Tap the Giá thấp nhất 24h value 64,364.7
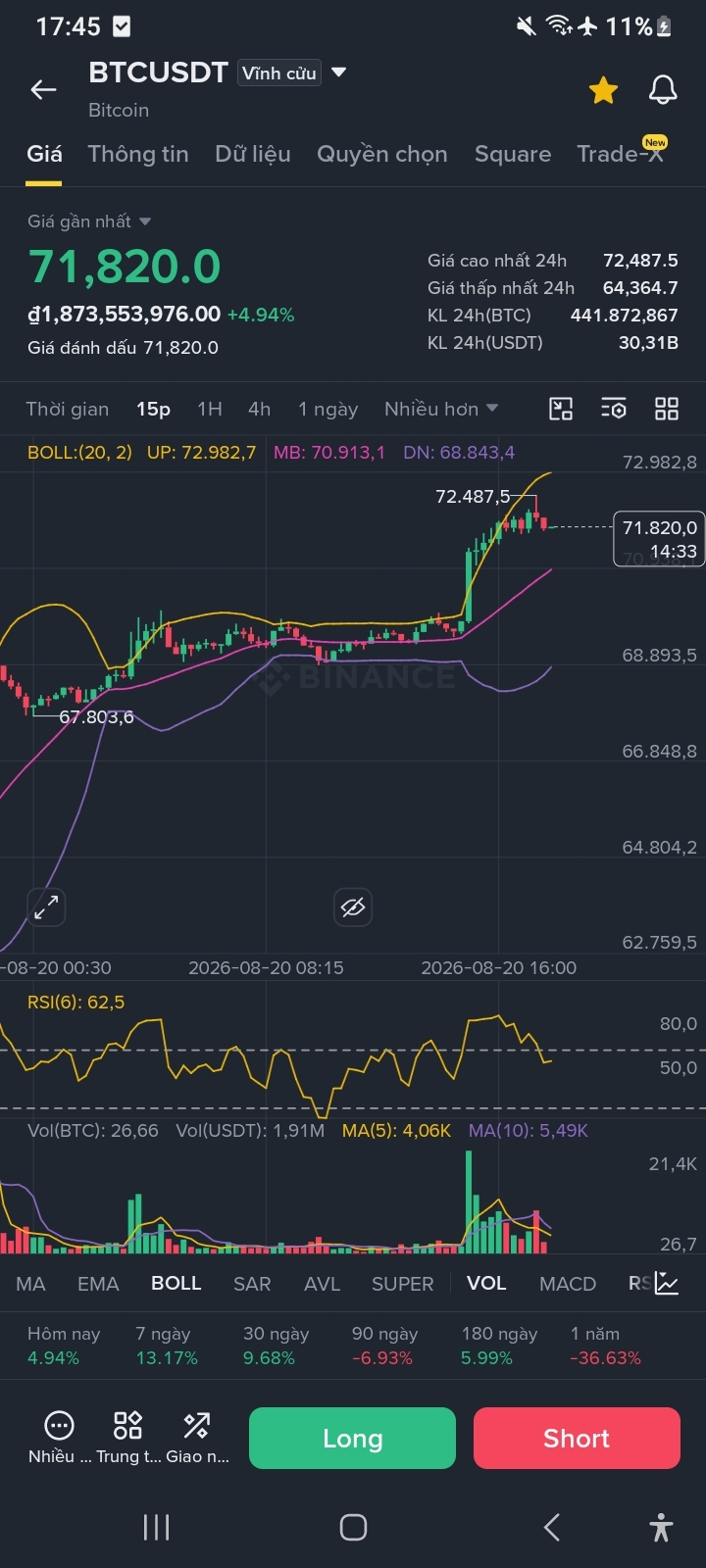Image resolution: width=706 pixels, height=1568 pixels. pos(640,288)
